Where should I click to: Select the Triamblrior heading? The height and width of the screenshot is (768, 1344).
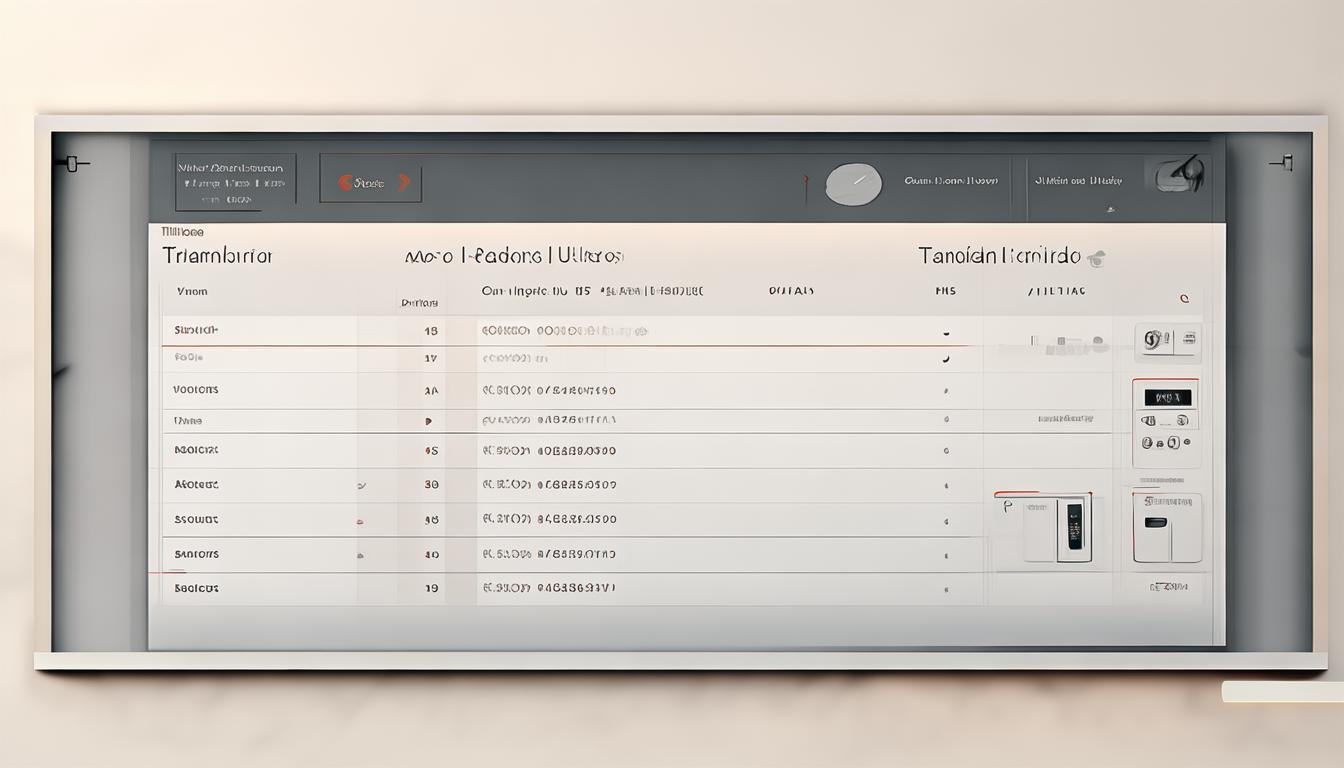click(217, 256)
